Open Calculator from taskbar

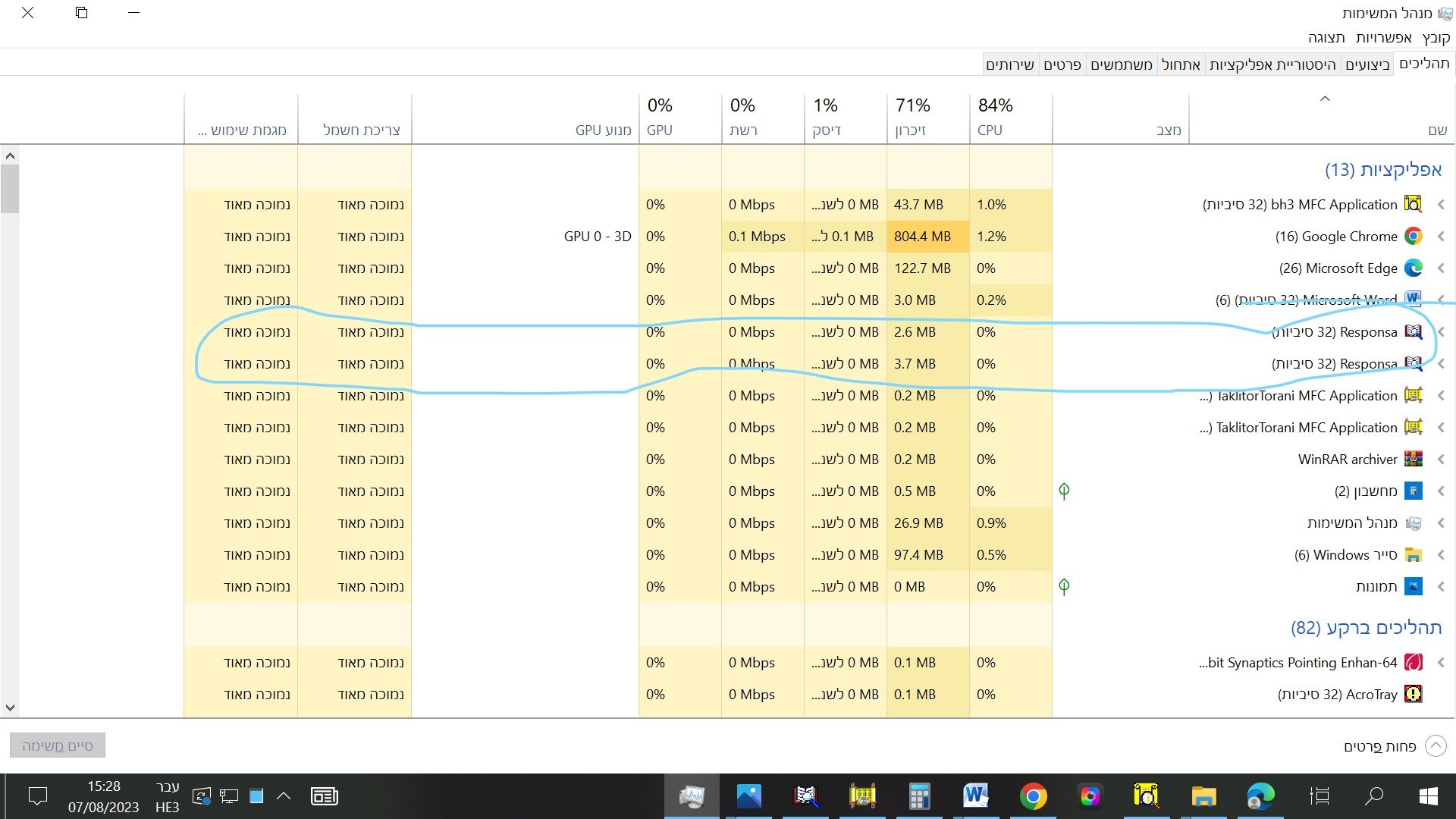tap(919, 796)
